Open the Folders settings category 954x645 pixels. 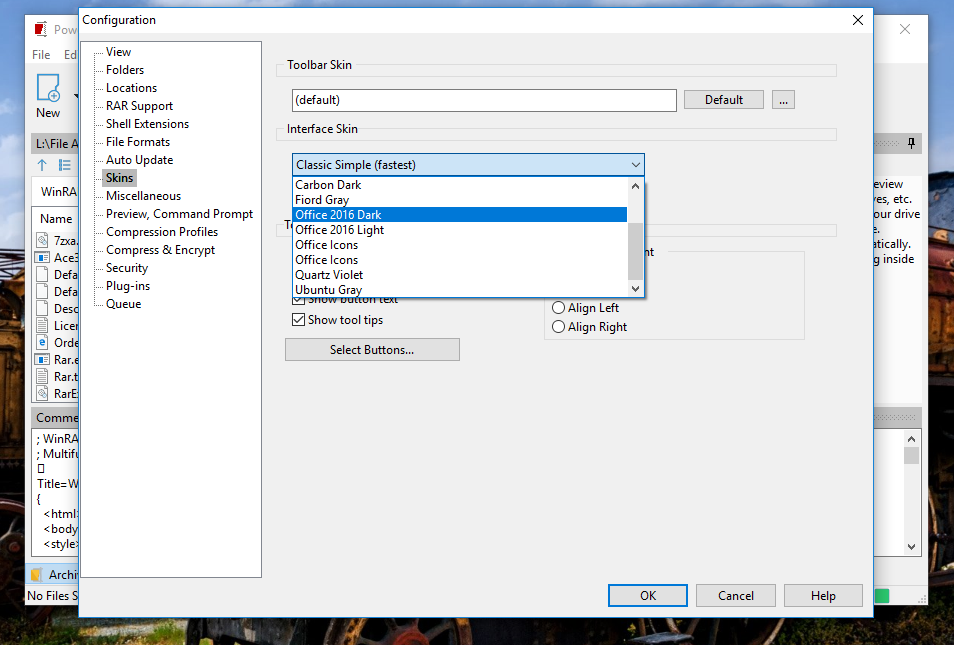click(125, 70)
